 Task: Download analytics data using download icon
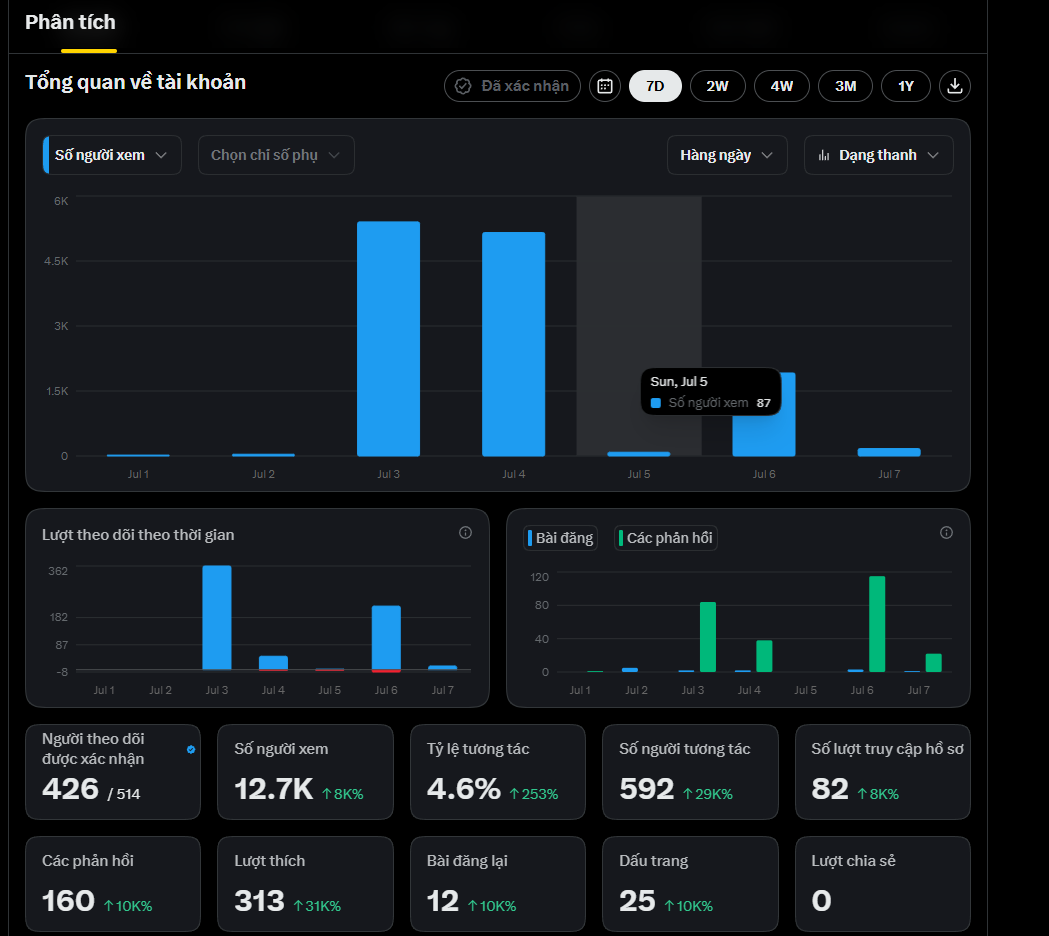tap(955, 86)
